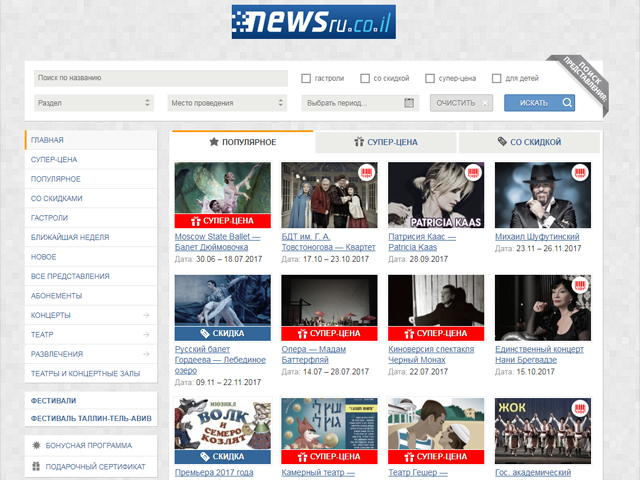
Task: Toggle the супер-цена checkbox
Action: tap(430, 78)
